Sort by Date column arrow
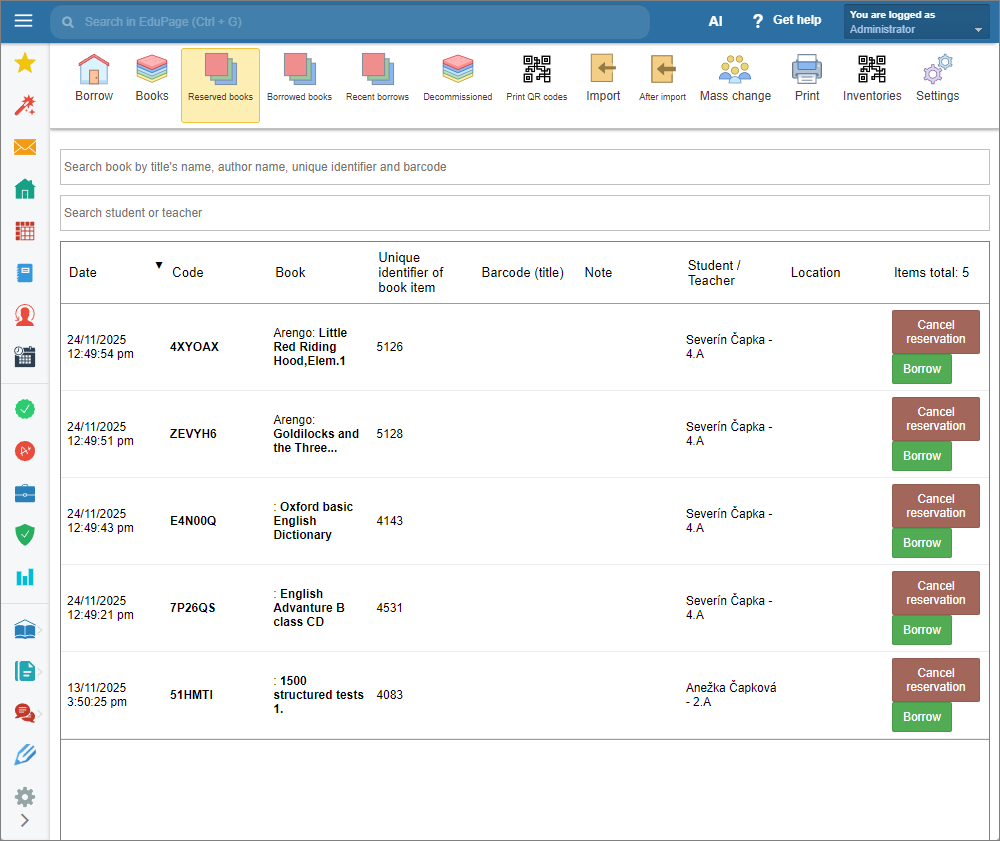The image size is (1000, 841). coord(158,265)
